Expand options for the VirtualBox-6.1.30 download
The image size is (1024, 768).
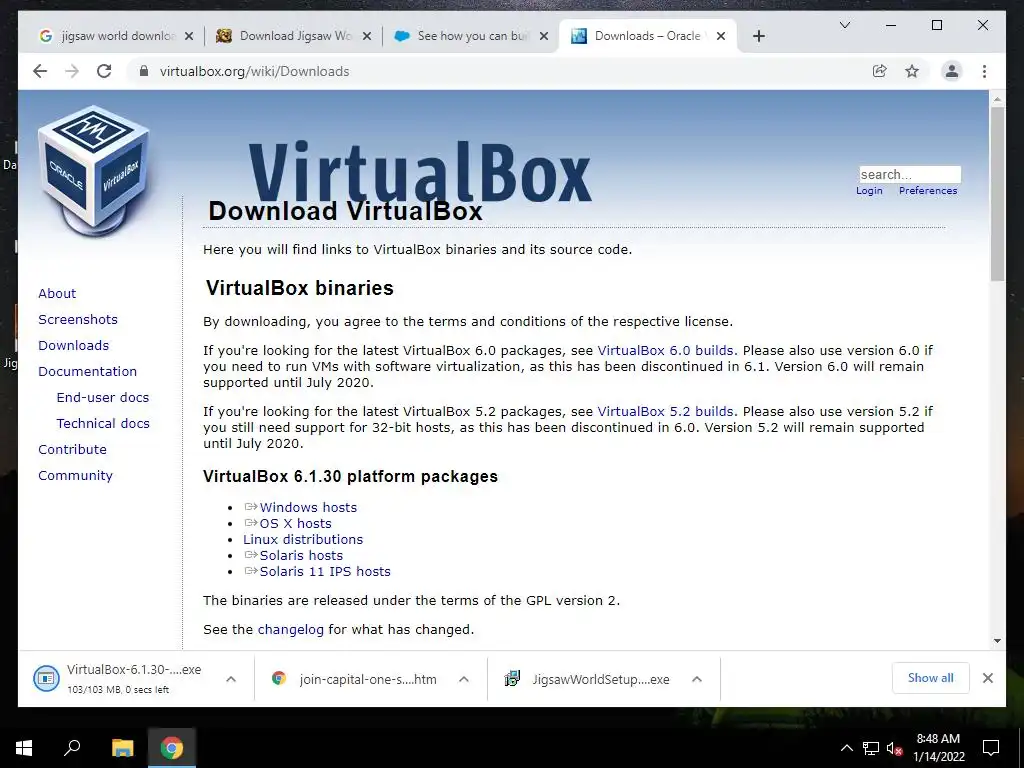[x=231, y=679]
